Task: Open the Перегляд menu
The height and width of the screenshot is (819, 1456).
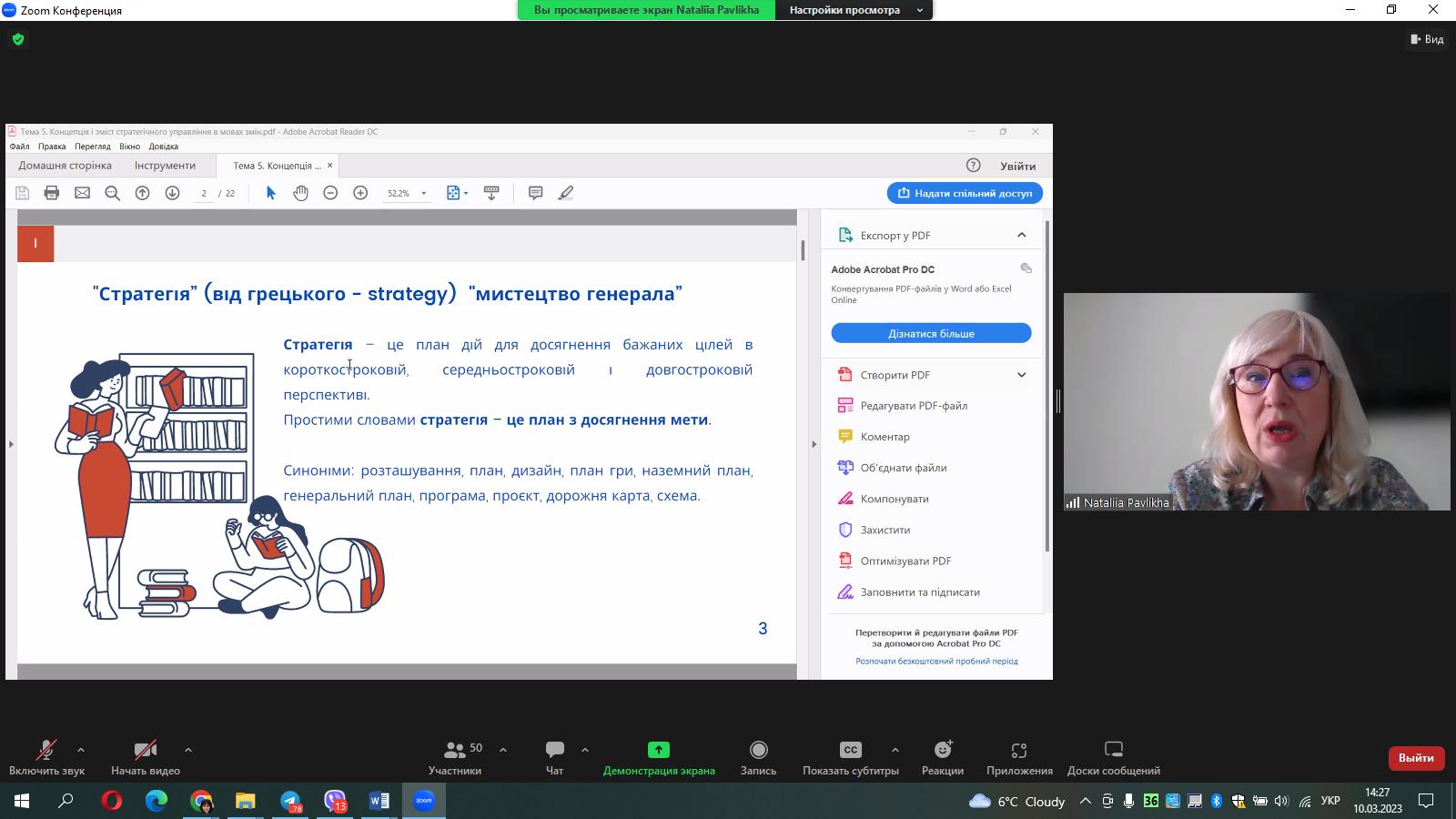Action: pyautogui.click(x=92, y=147)
